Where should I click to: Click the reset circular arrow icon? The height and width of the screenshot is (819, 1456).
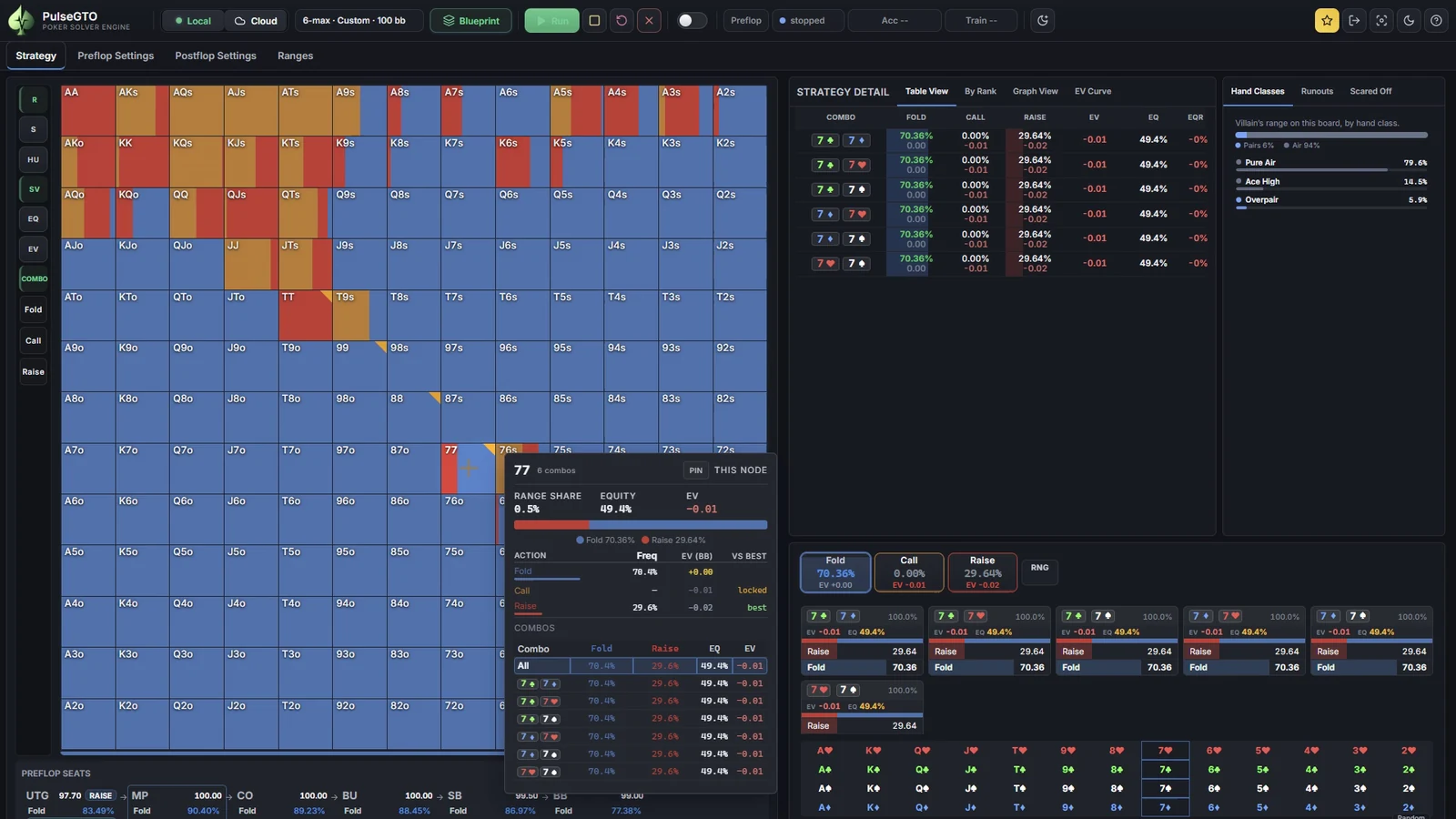point(622,20)
